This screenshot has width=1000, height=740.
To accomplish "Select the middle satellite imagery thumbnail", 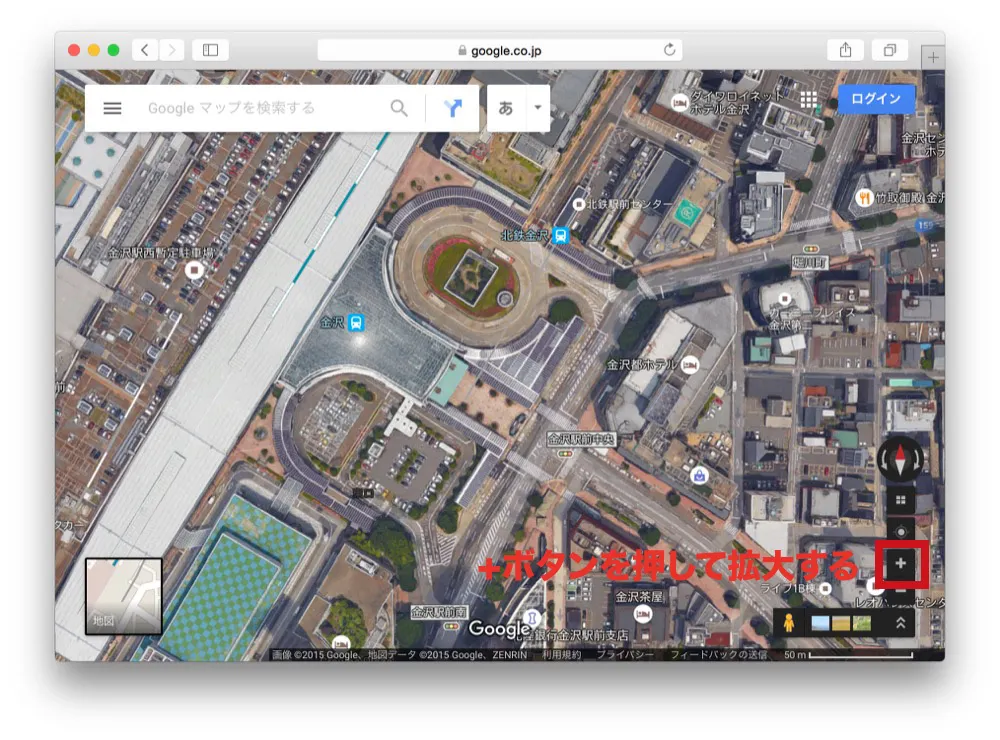I will point(839,624).
